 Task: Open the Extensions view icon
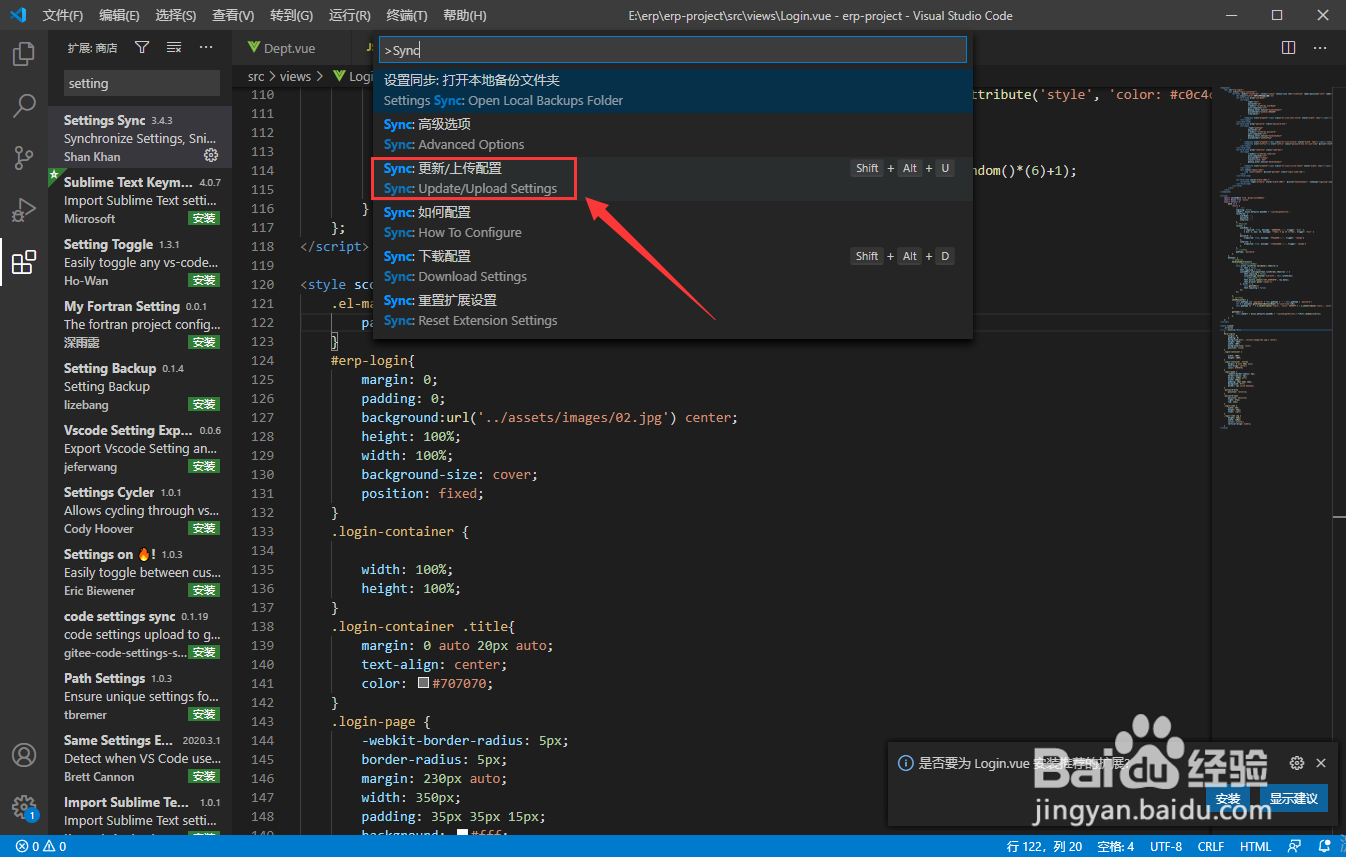(x=24, y=262)
